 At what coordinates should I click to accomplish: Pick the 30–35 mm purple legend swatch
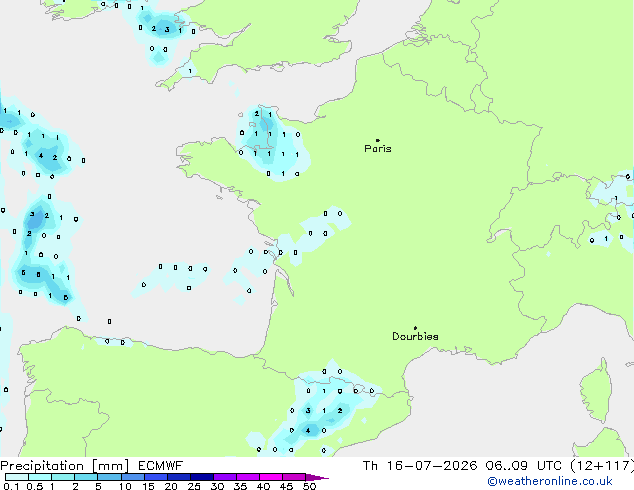(x=225, y=477)
